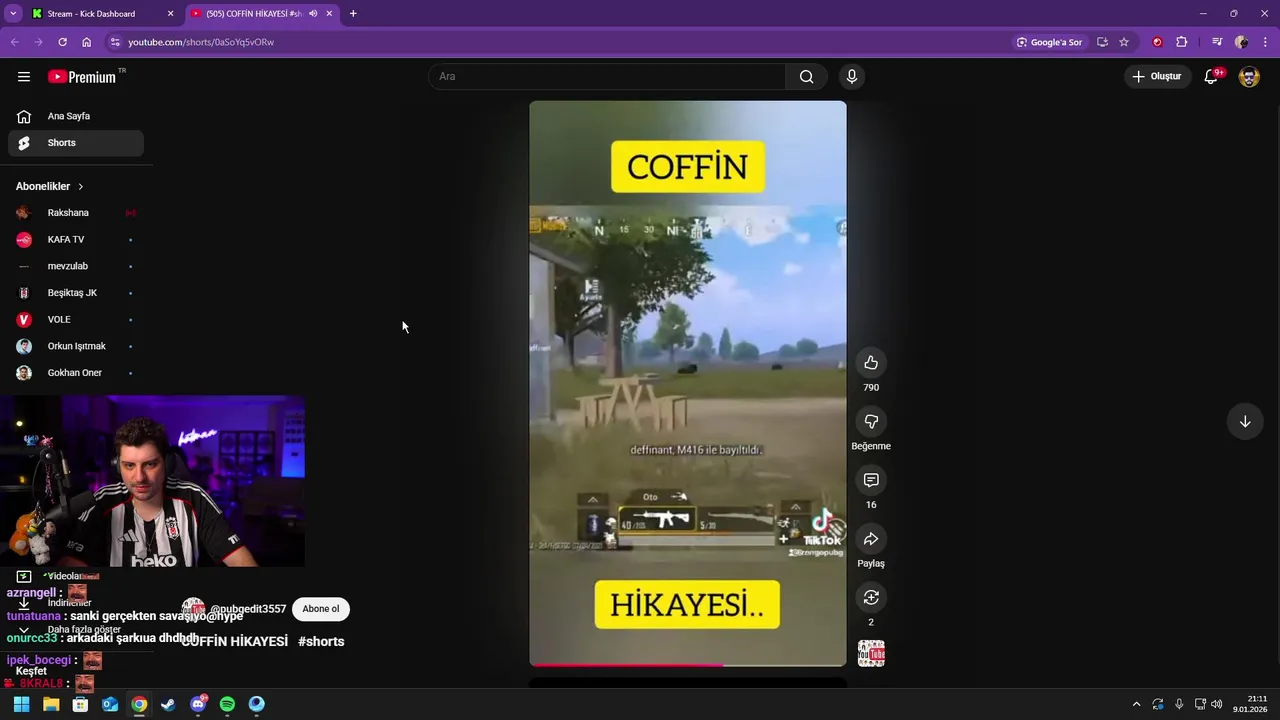Click the Oluştur create button
Screen dimensions: 1280x720
pyautogui.click(x=1157, y=77)
